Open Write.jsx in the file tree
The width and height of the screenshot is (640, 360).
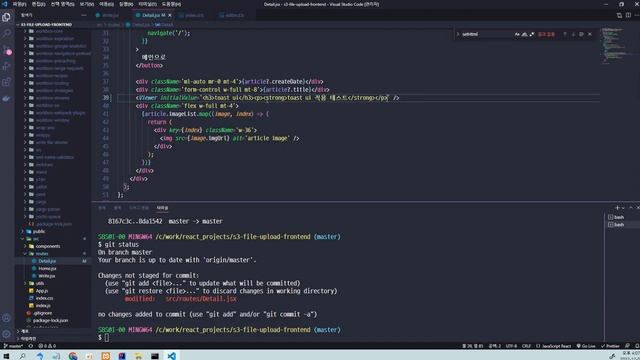point(47,276)
